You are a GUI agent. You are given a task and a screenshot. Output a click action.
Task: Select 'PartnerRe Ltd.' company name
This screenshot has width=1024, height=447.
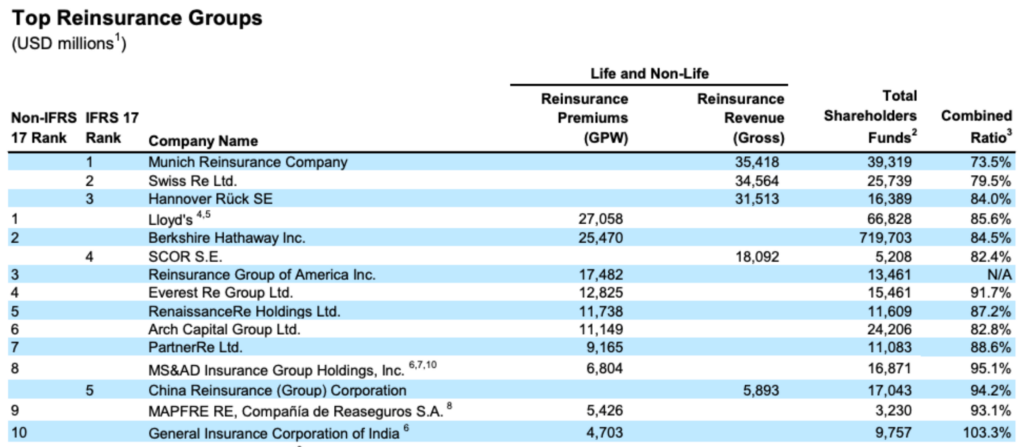click(193, 349)
